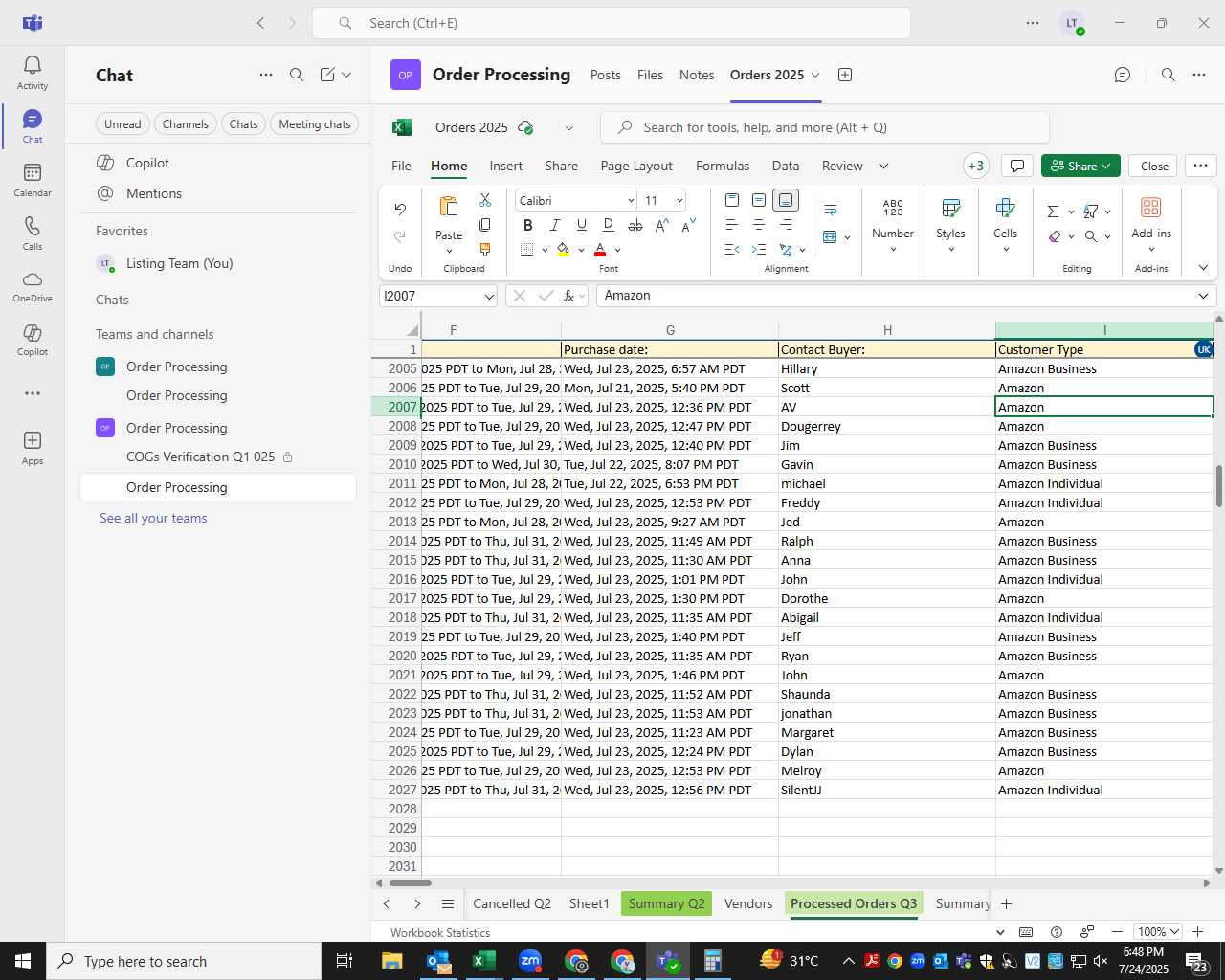Click the red Font Color swatch

(600, 250)
